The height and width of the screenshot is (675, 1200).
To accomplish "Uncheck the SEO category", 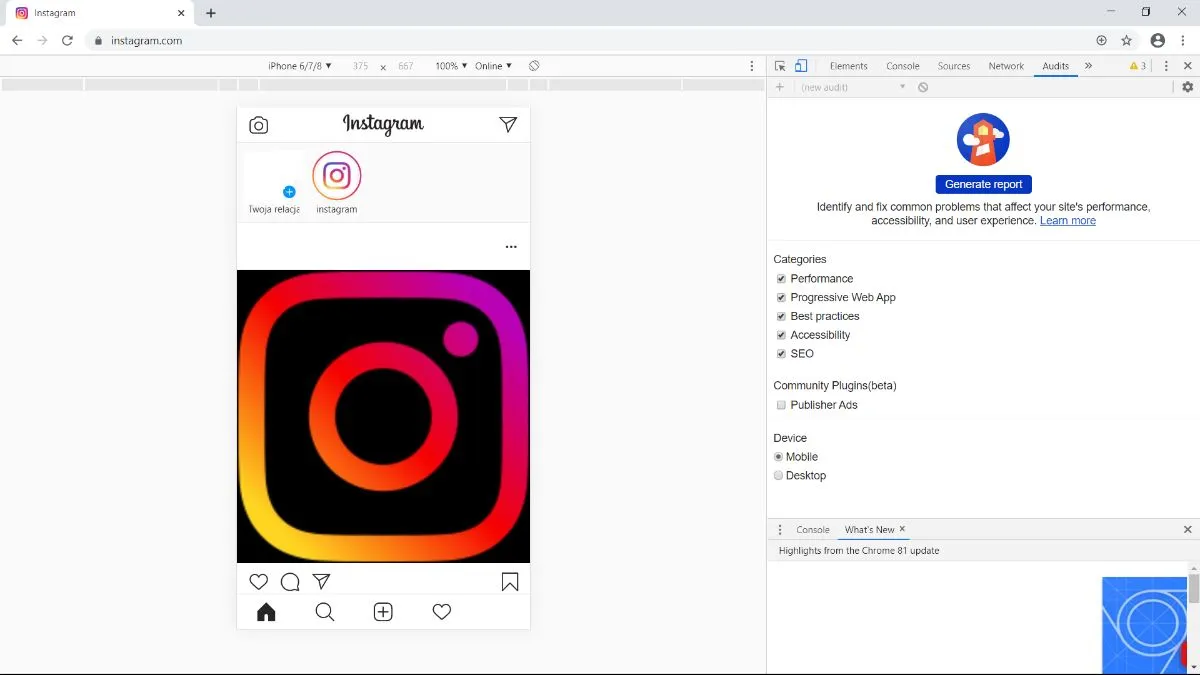I will click(781, 354).
